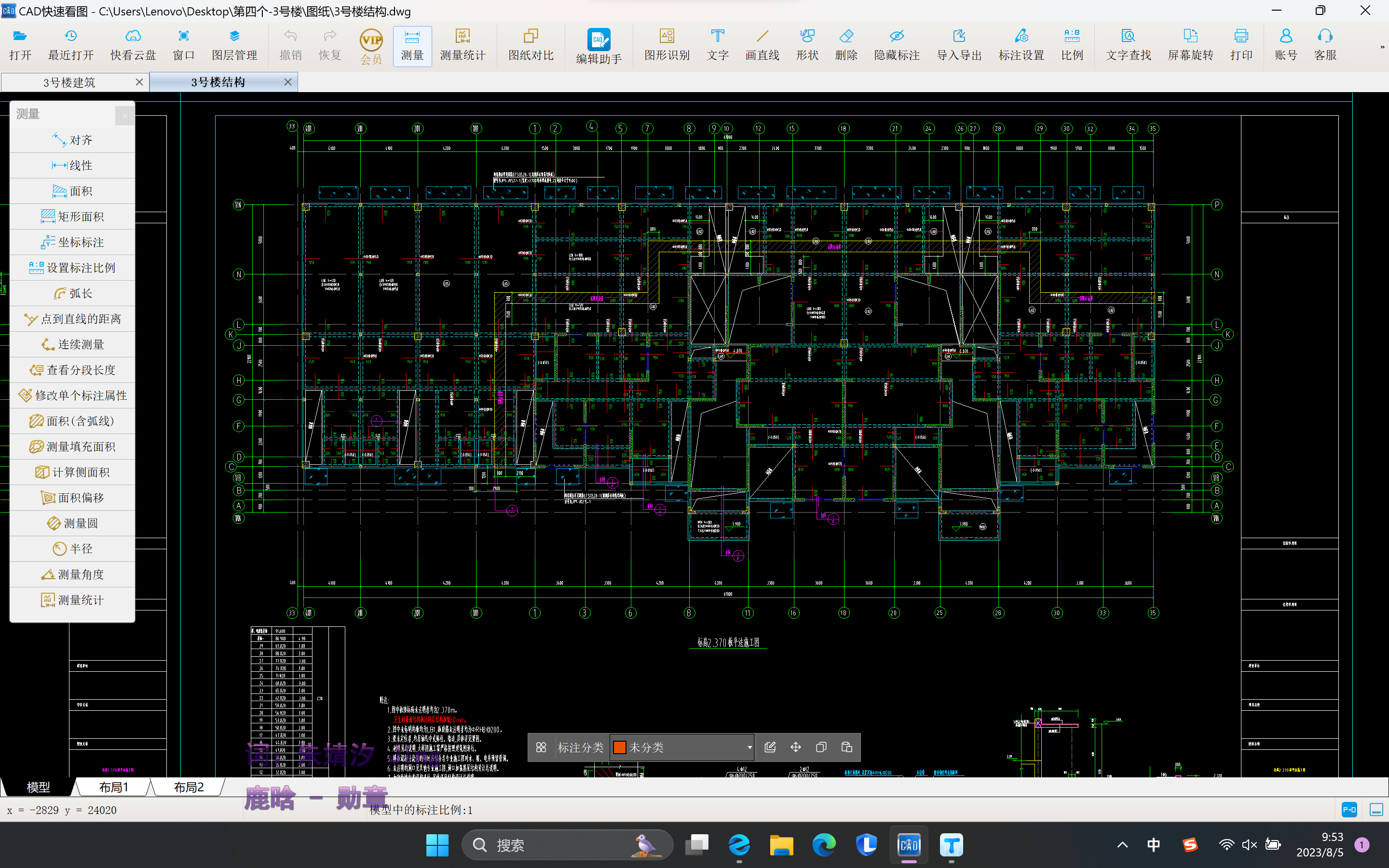Close the 测量 panel
1389x868 pixels.
coord(124,115)
